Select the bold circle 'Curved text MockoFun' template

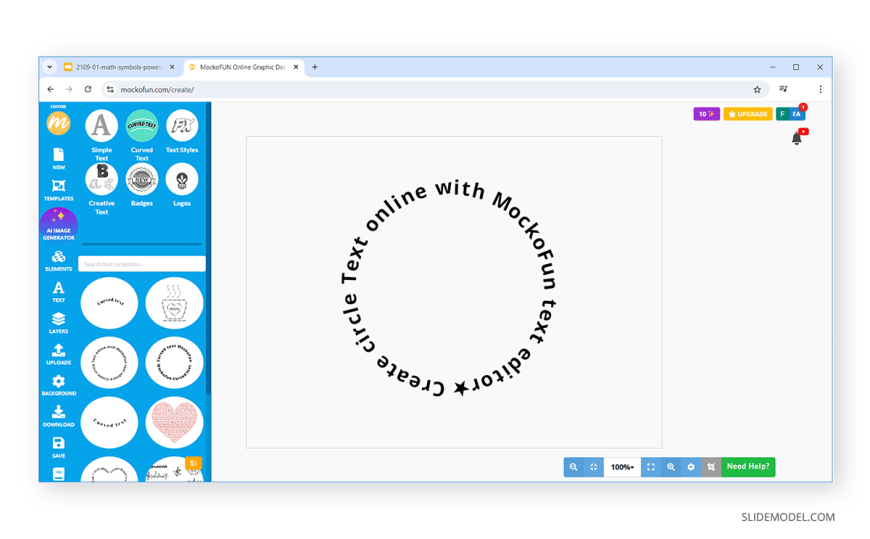pos(174,362)
